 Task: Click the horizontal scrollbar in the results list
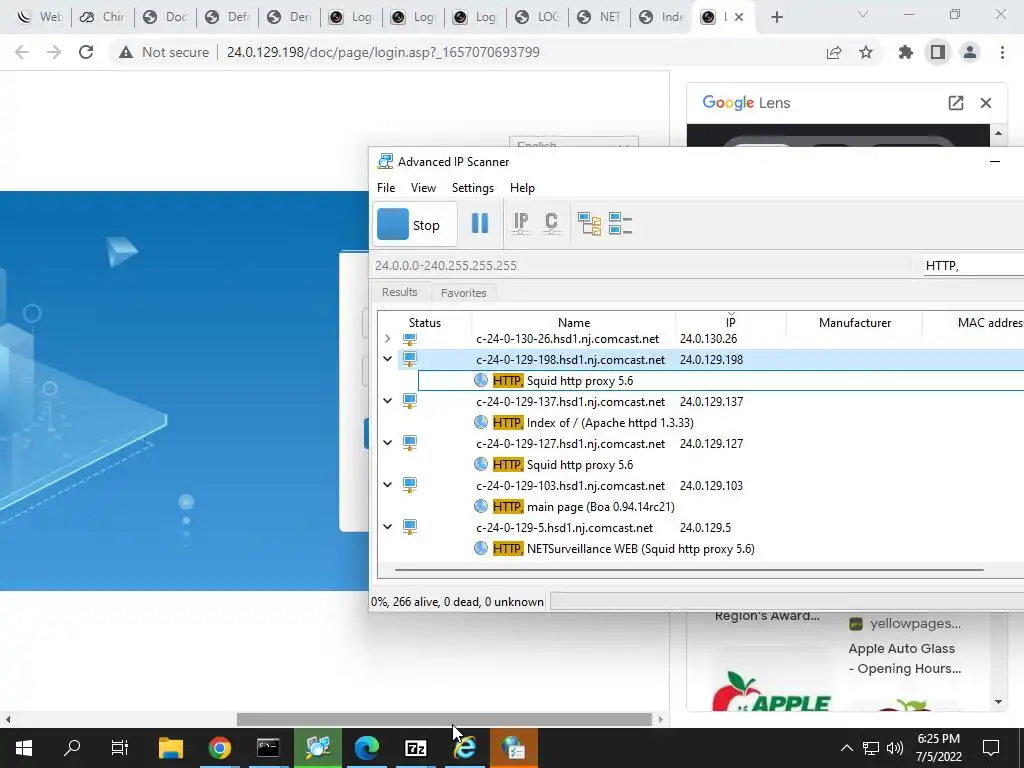point(689,570)
